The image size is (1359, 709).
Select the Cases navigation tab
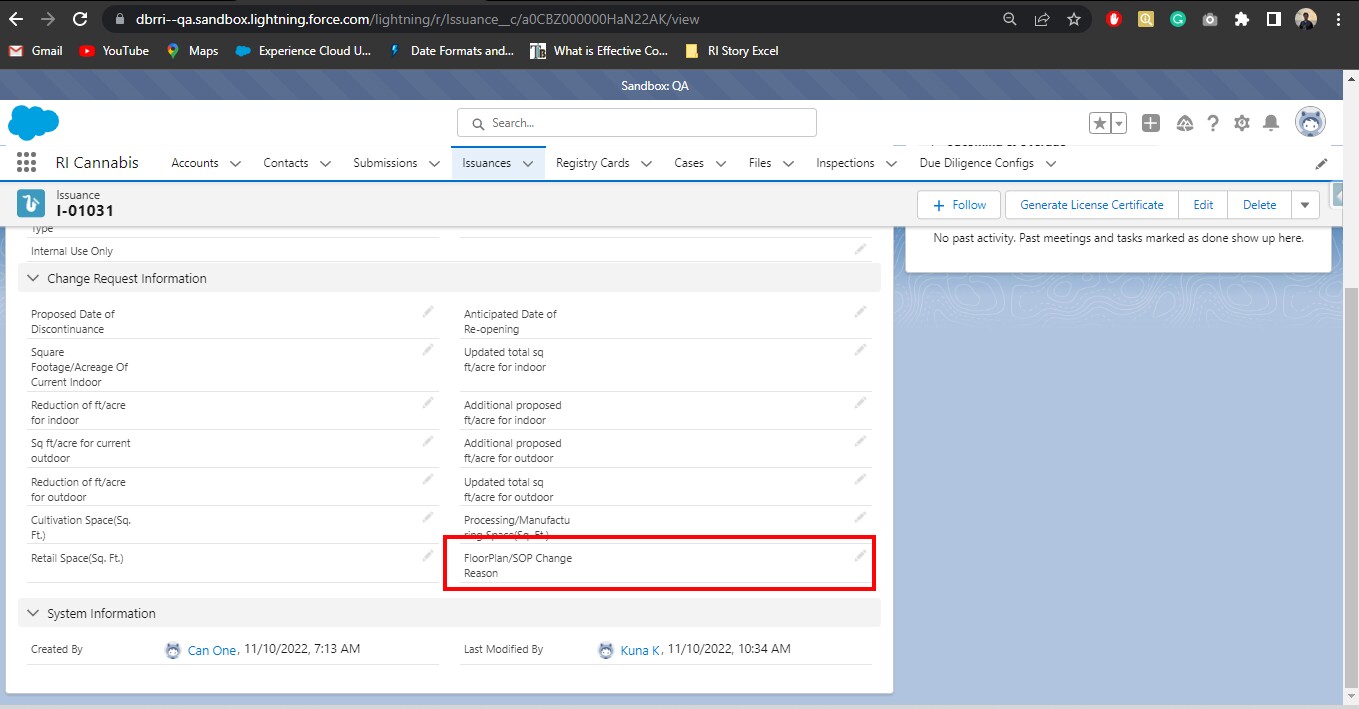pos(690,162)
